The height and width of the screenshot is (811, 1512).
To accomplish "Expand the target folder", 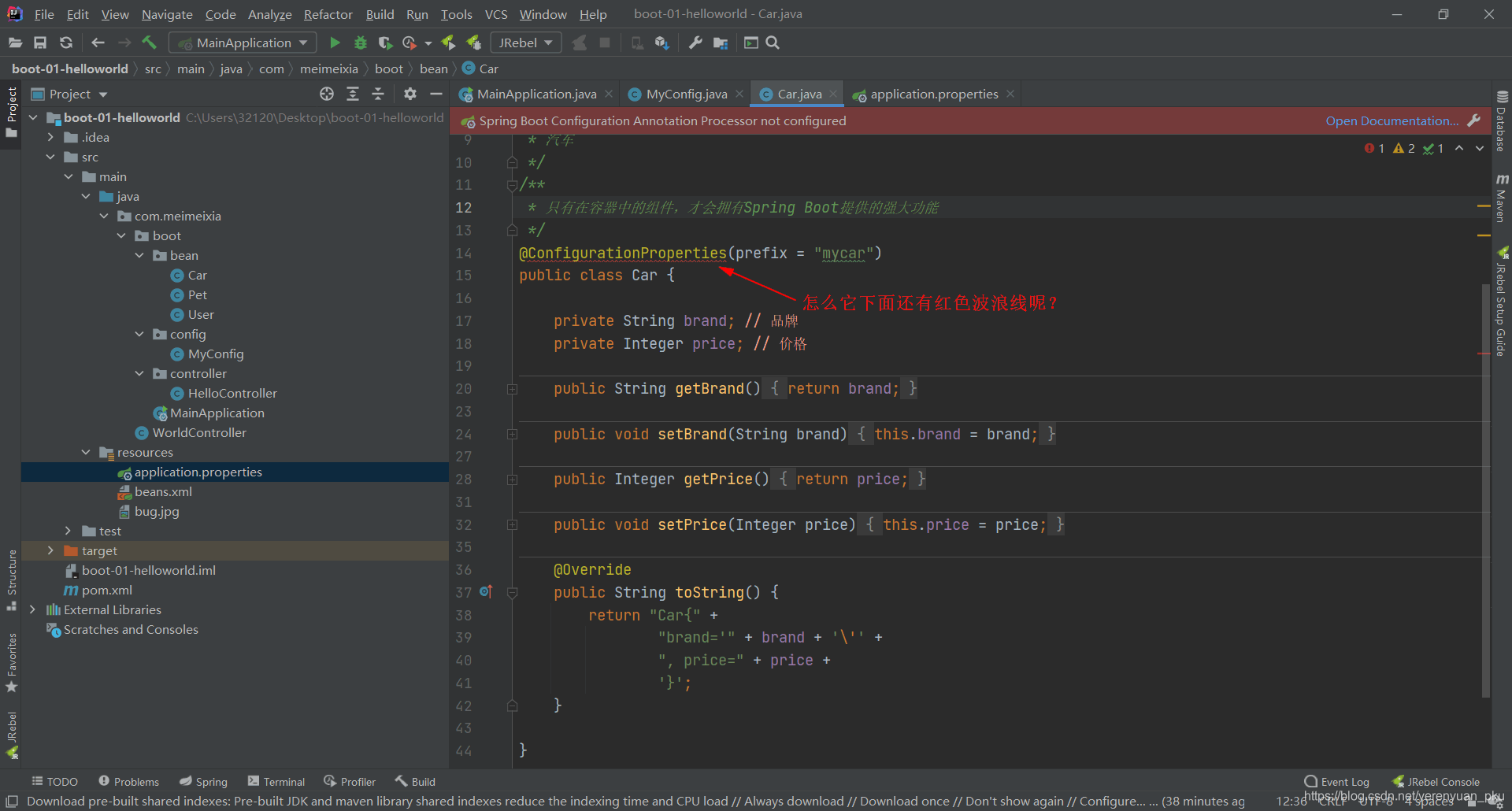I will click(x=50, y=550).
